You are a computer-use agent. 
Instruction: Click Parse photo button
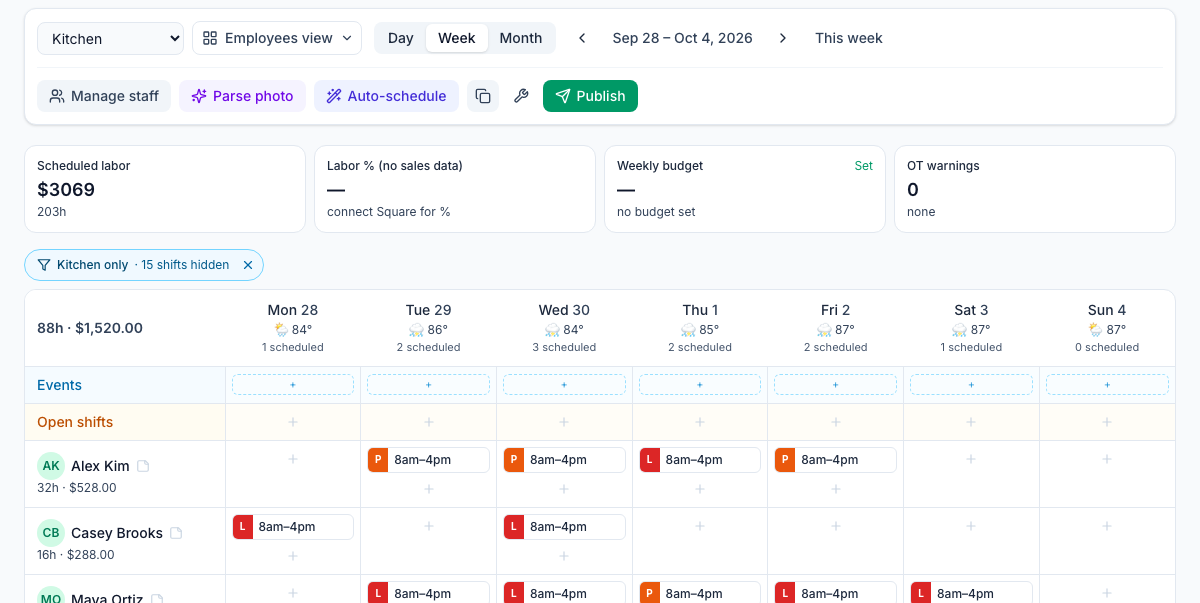[x=242, y=96]
